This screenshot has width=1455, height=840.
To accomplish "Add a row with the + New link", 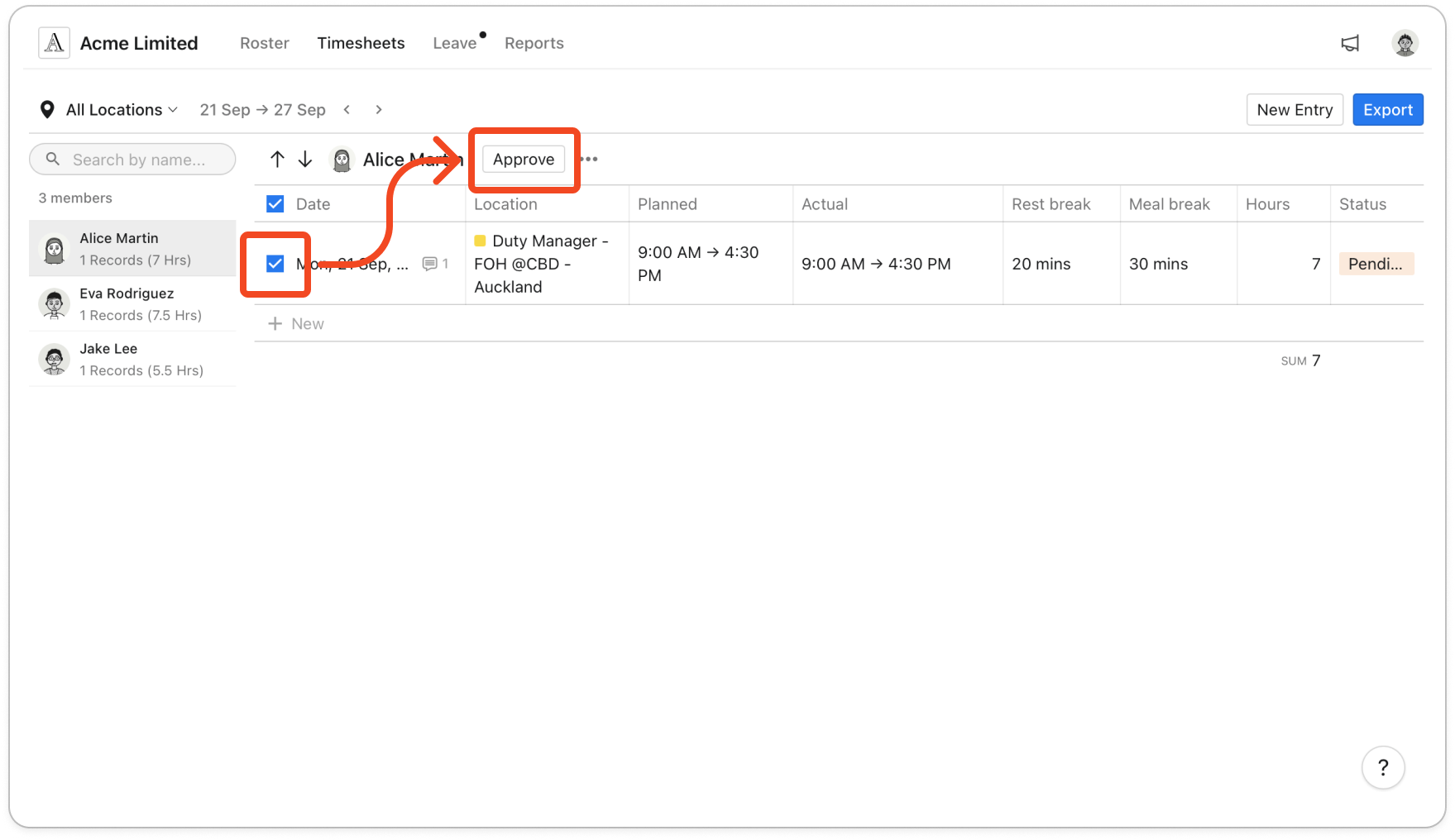I will 295,323.
